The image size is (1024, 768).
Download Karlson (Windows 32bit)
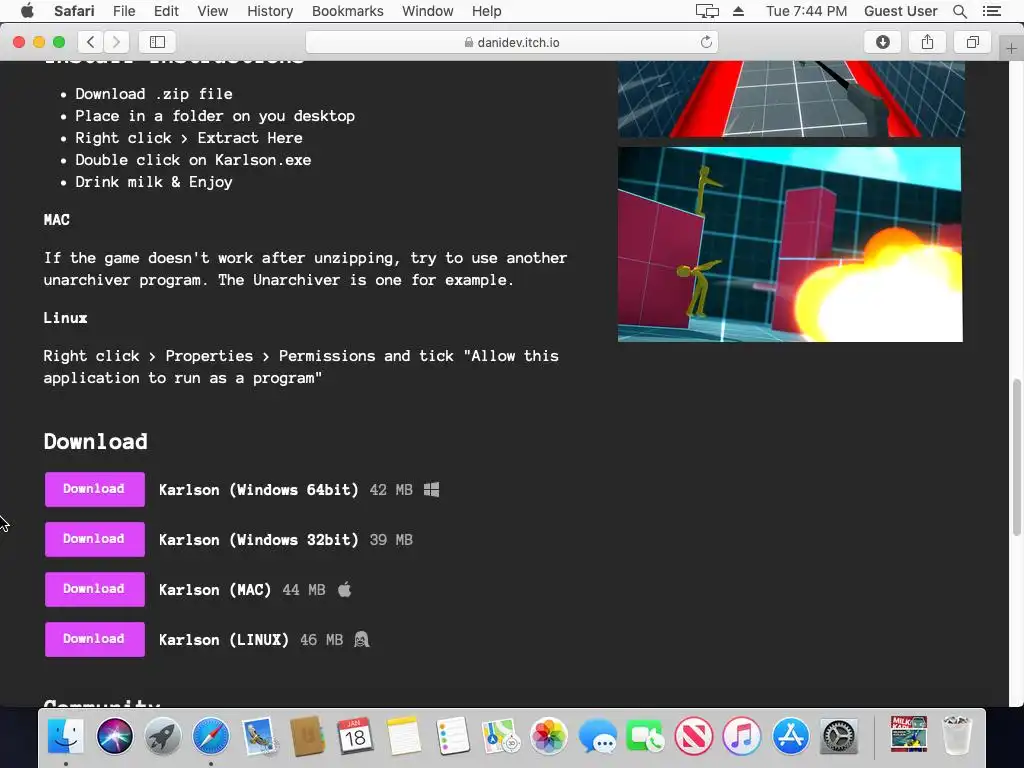point(95,539)
